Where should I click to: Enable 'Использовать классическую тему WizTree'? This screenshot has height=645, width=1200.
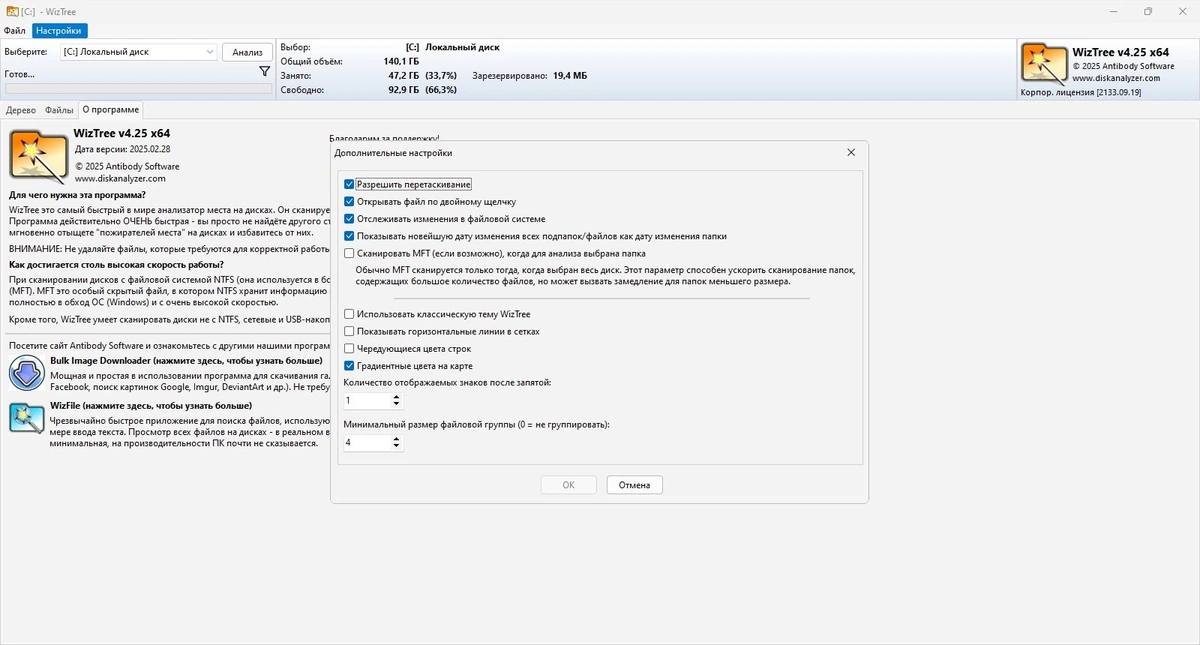click(x=349, y=314)
